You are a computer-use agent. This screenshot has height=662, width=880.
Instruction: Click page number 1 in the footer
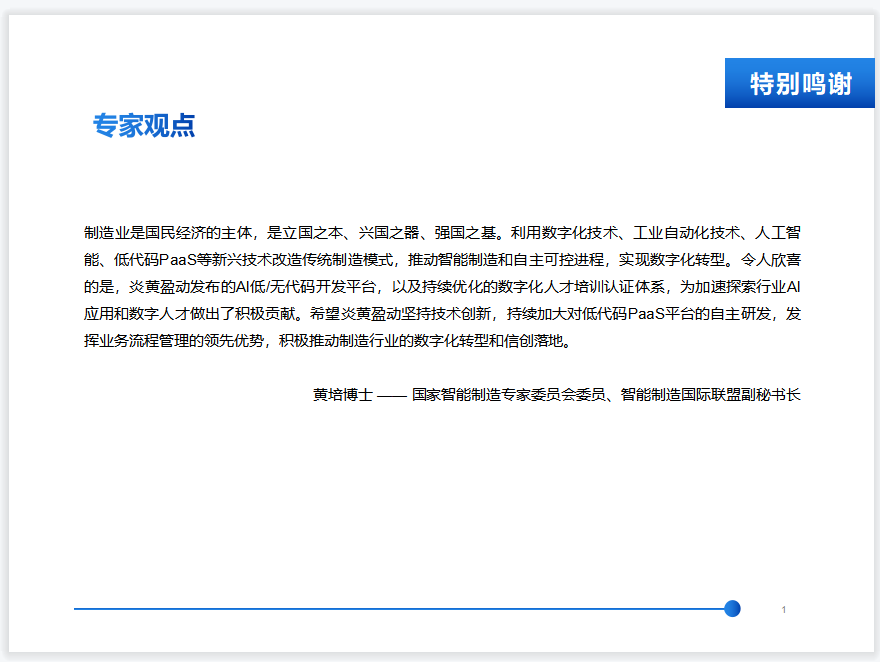tap(783, 610)
